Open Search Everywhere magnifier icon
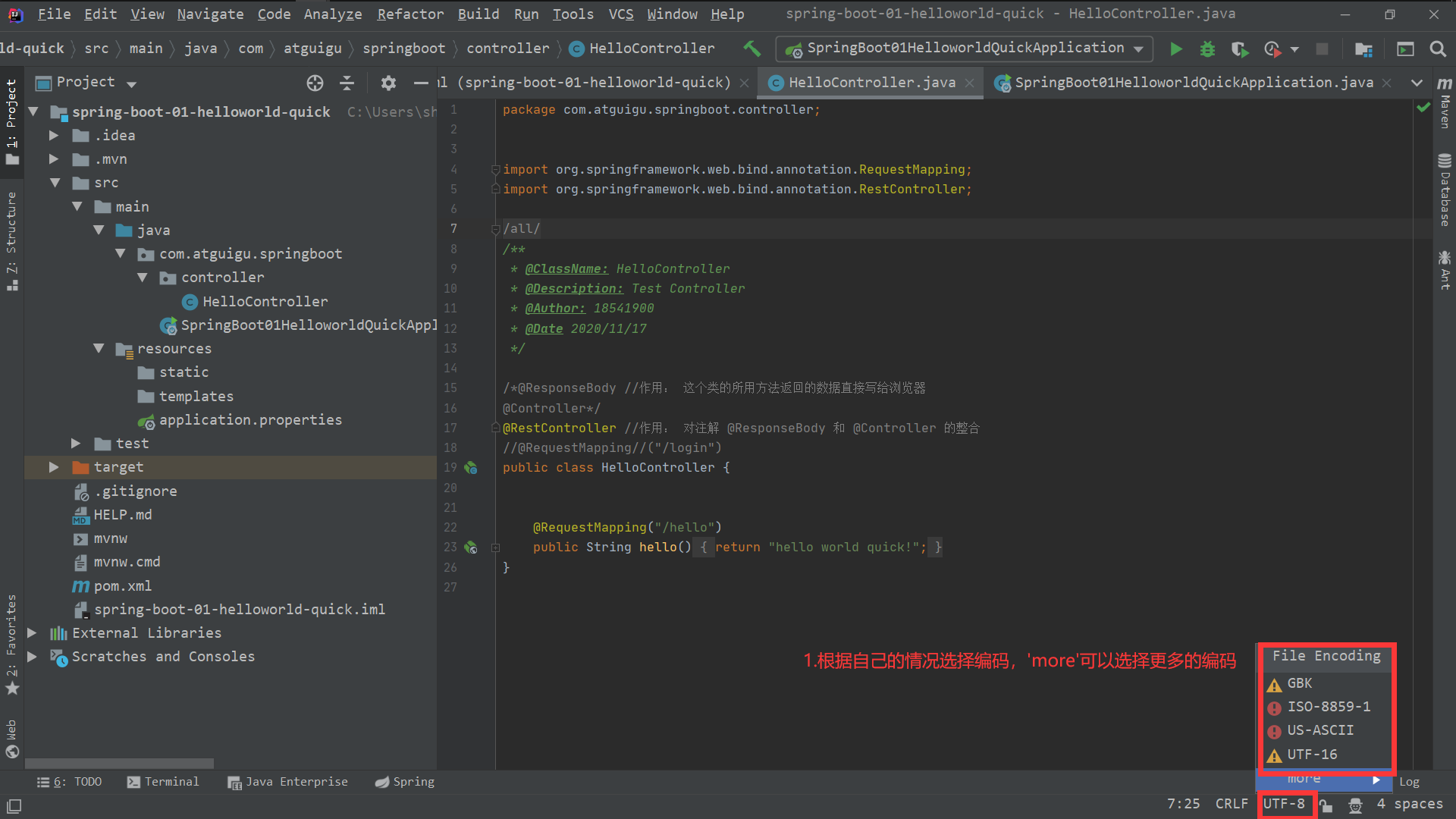The height and width of the screenshot is (819, 1456). click(1437, 49)
